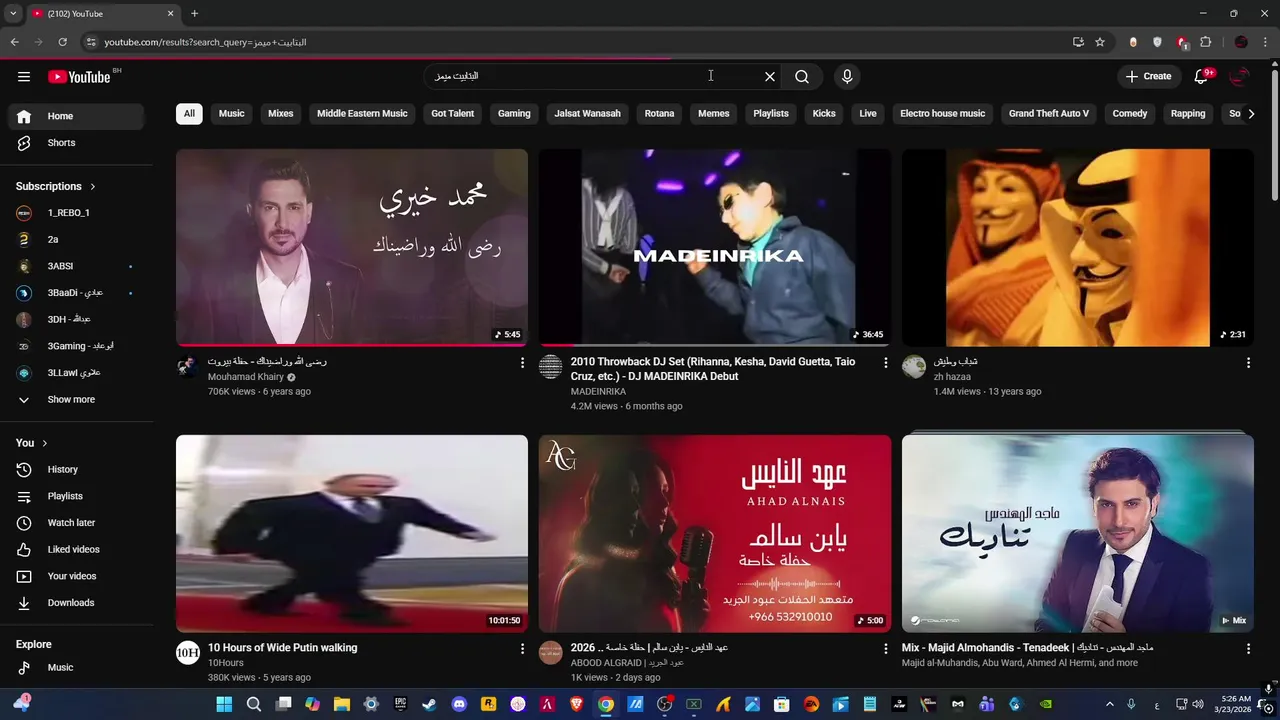Select the Rapping chip

tap(1188, 114)
